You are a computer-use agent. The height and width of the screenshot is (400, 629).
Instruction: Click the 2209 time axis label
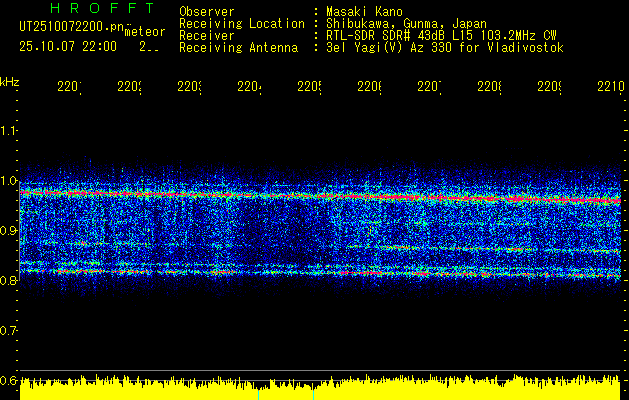point(549,86)
